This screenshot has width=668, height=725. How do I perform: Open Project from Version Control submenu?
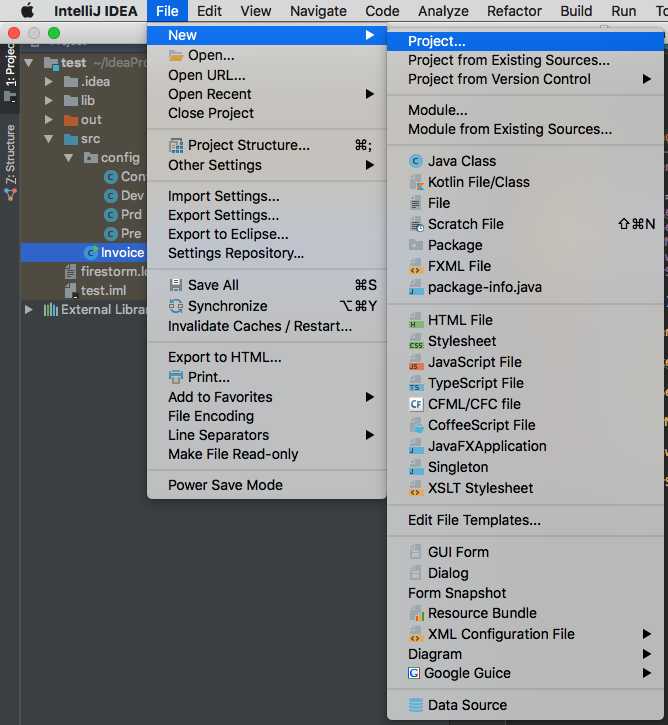(525, 79)
